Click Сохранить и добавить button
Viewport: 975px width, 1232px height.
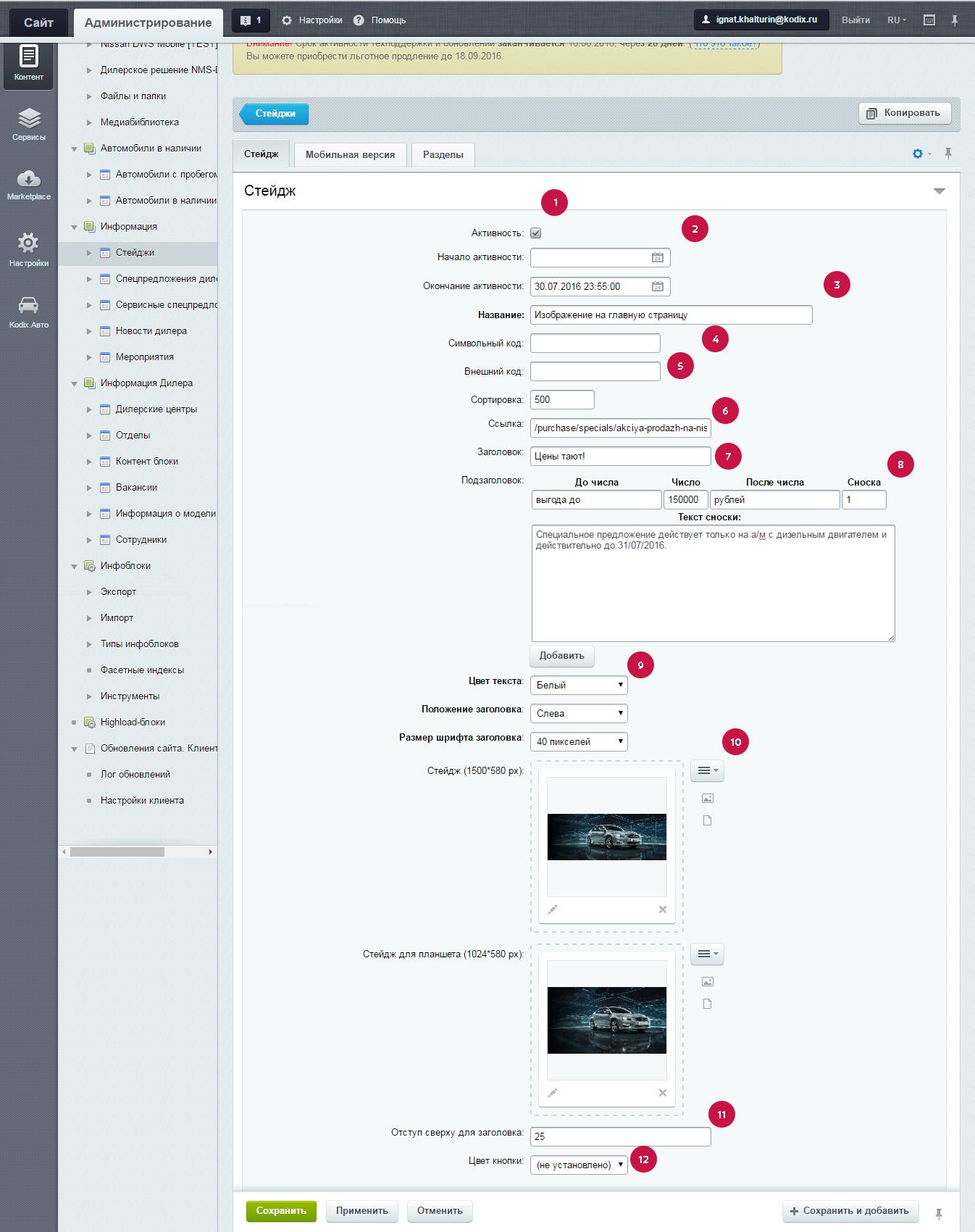point(850,1210)
